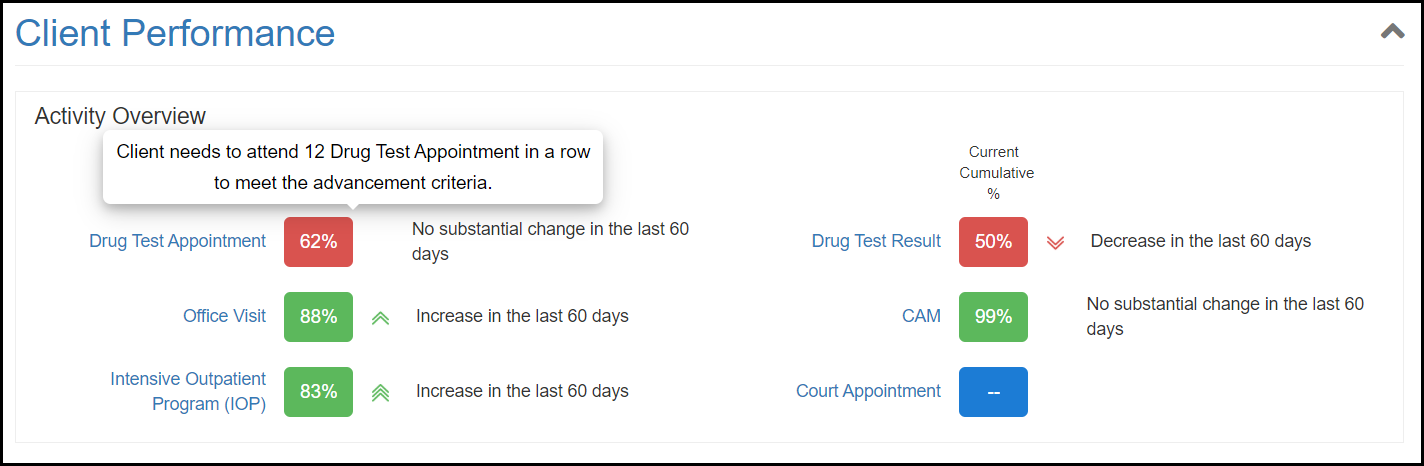Open the CAM activity link

tap(921, 316)
